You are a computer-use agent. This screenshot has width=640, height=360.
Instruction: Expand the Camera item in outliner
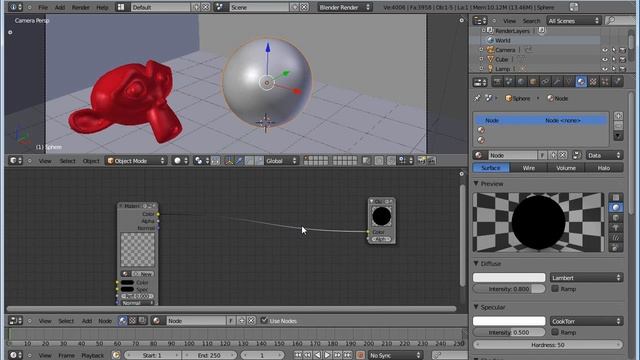482,50
